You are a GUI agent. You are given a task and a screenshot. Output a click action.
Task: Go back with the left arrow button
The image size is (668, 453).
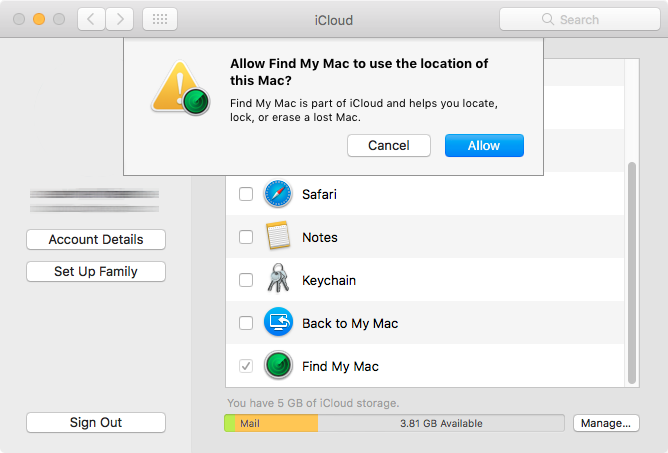[91, 19]
